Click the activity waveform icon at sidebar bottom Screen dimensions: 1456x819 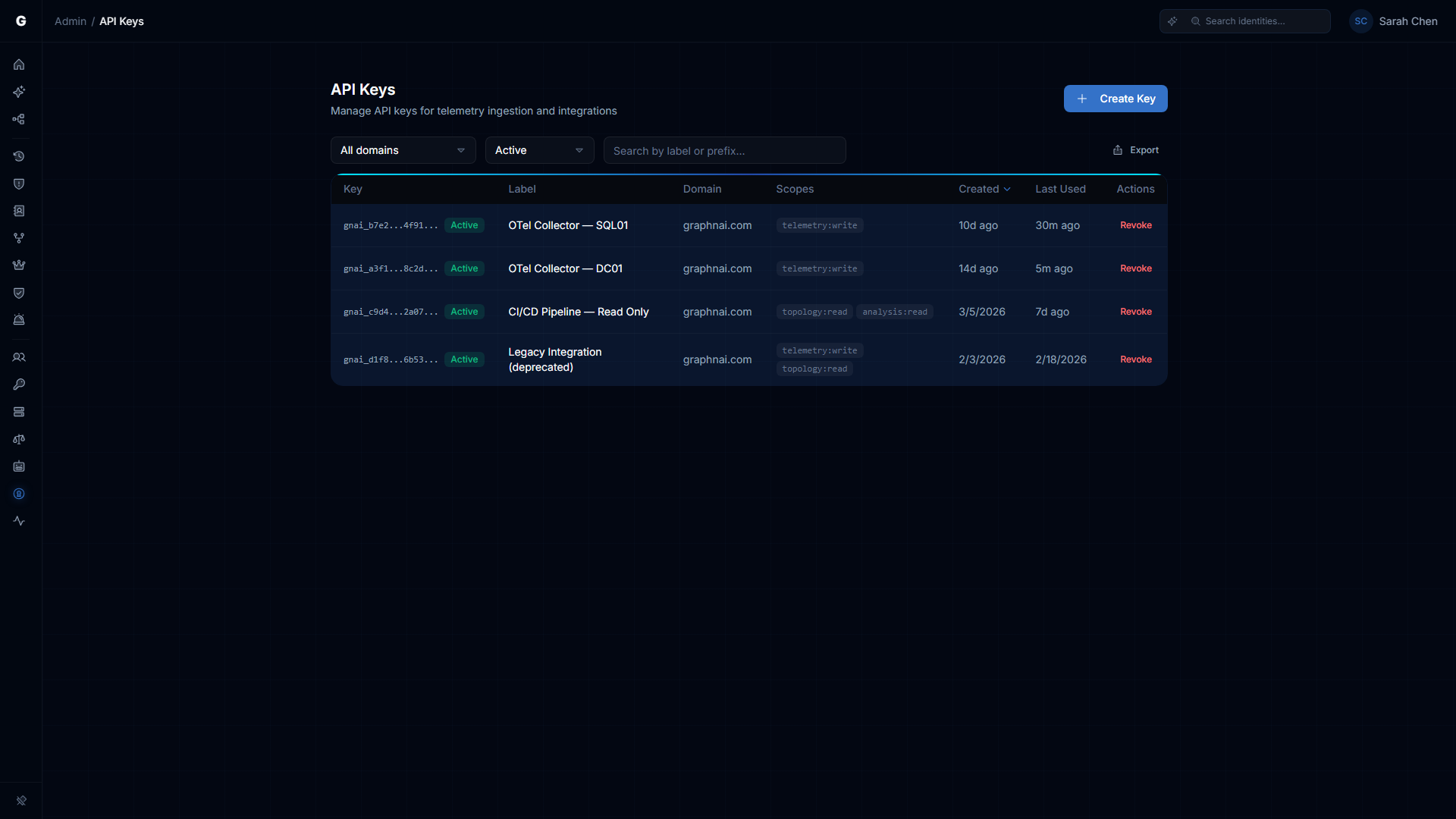coord(19,521)
